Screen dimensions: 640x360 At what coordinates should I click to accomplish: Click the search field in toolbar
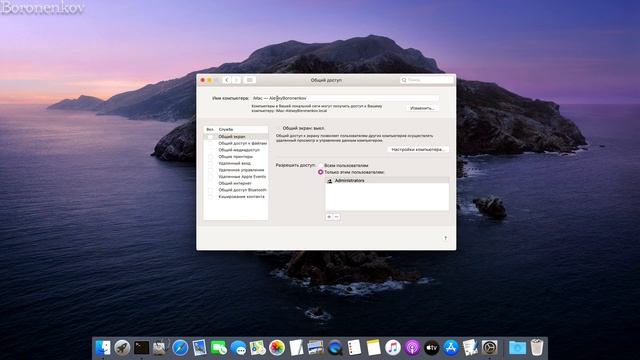click(x=427, y=80)
